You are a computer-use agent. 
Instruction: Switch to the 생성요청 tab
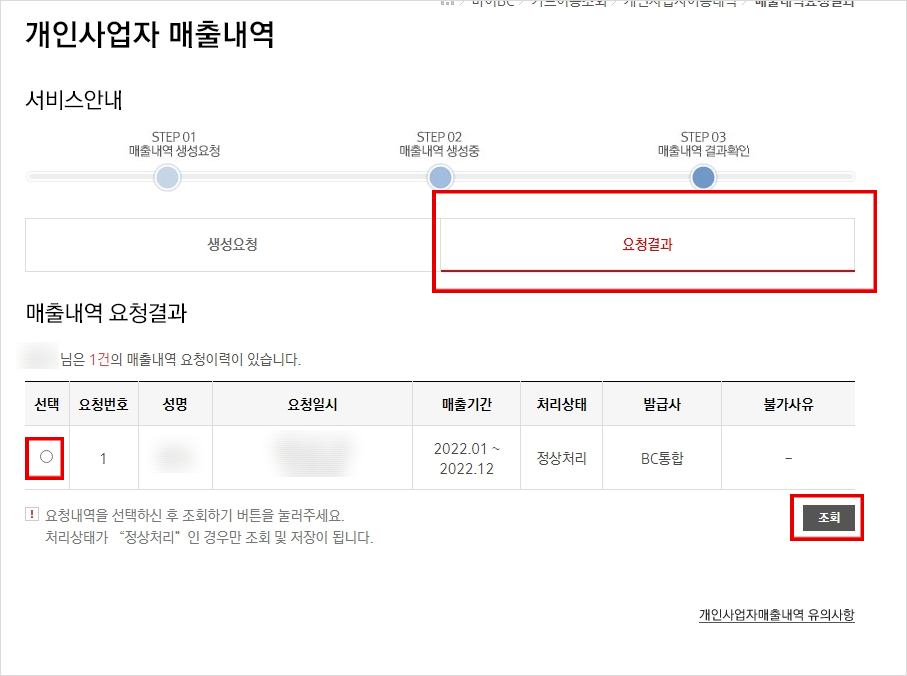pyautogui.click(x=233, y=245)
